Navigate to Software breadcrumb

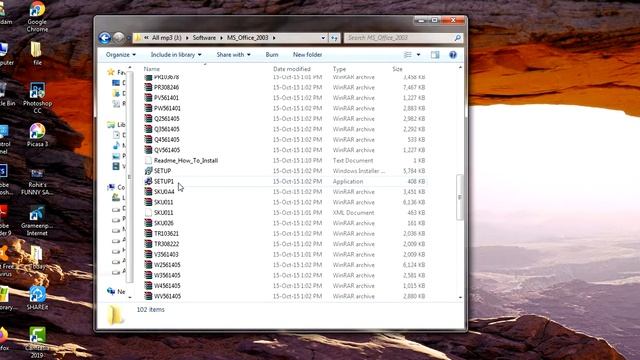(x=204, y=38)
